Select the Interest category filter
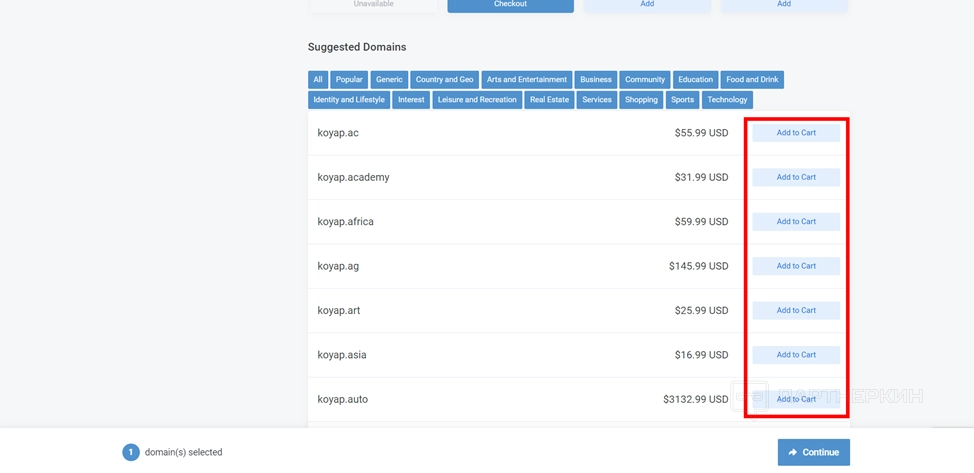The image size is (974, 473). tap(411, 99)
